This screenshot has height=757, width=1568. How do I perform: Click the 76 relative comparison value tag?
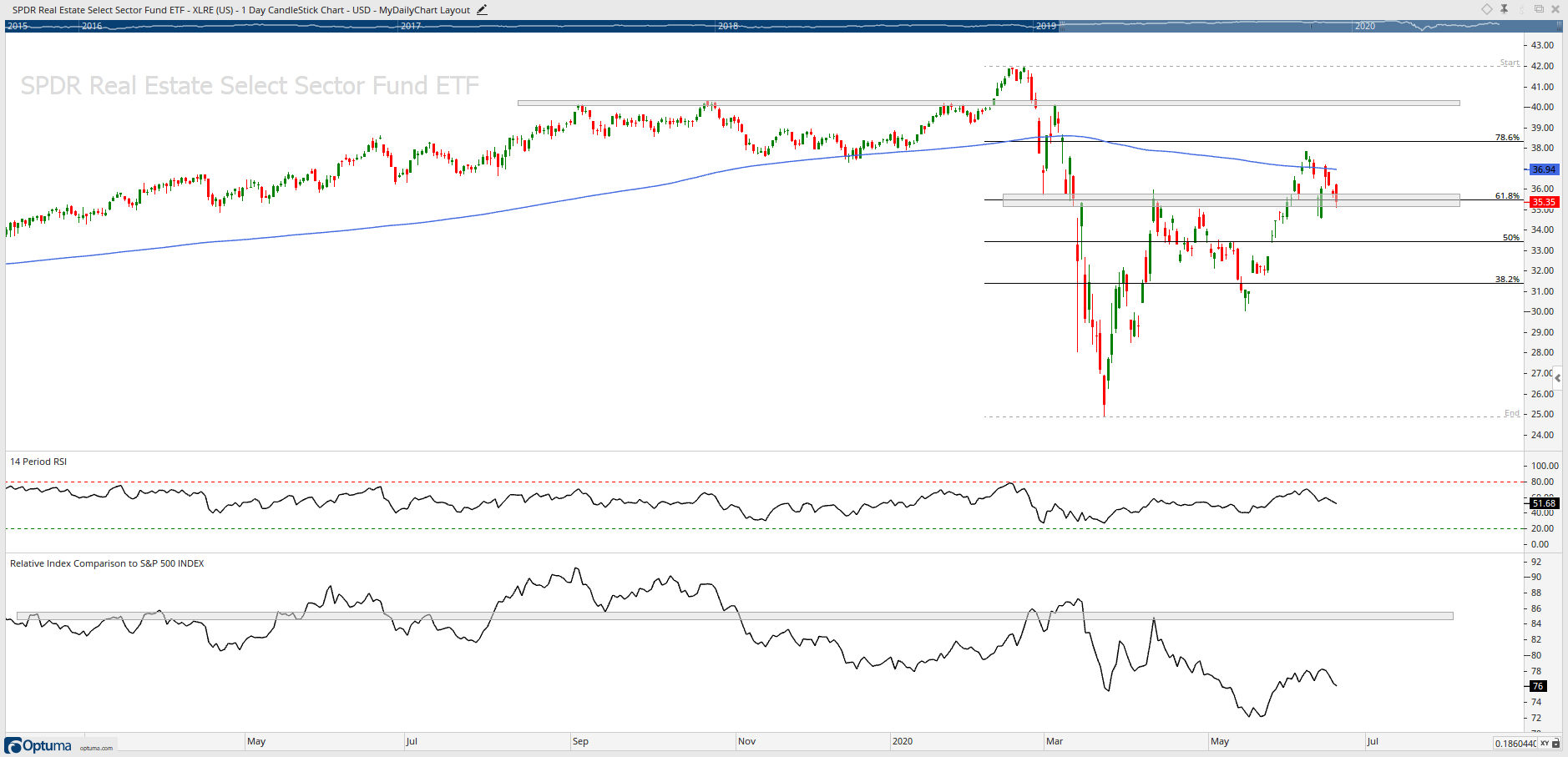pyautogui.click(x=1538, y=686)
